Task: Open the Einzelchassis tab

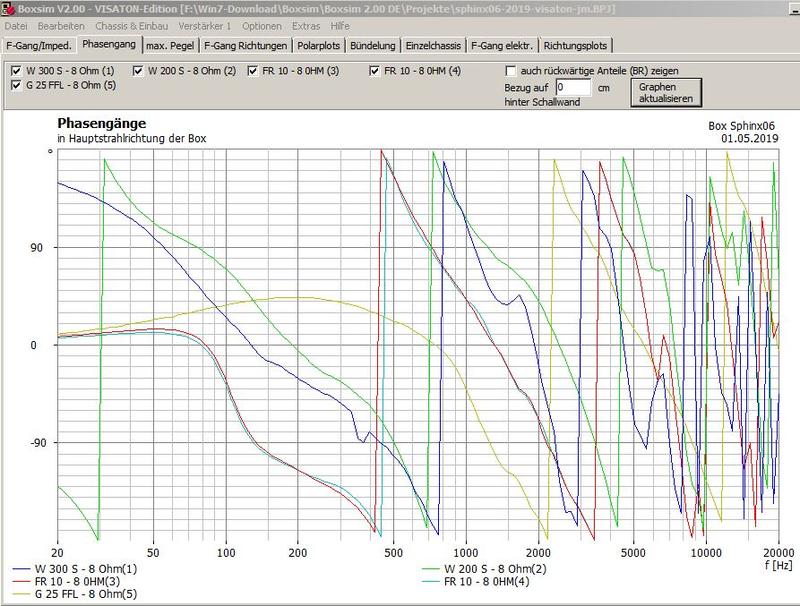Action: [433, 46]
